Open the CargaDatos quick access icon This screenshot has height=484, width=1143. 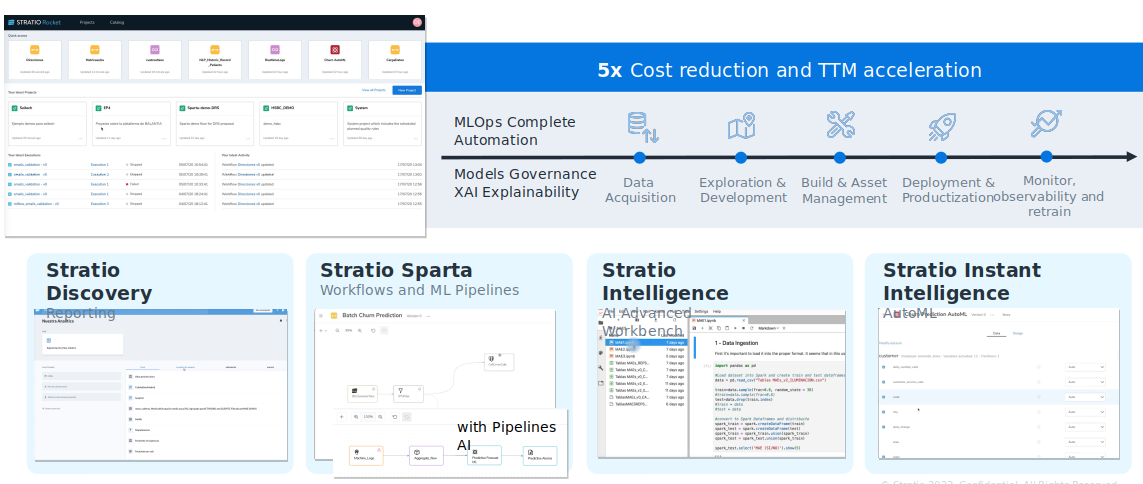coord(395,50)
